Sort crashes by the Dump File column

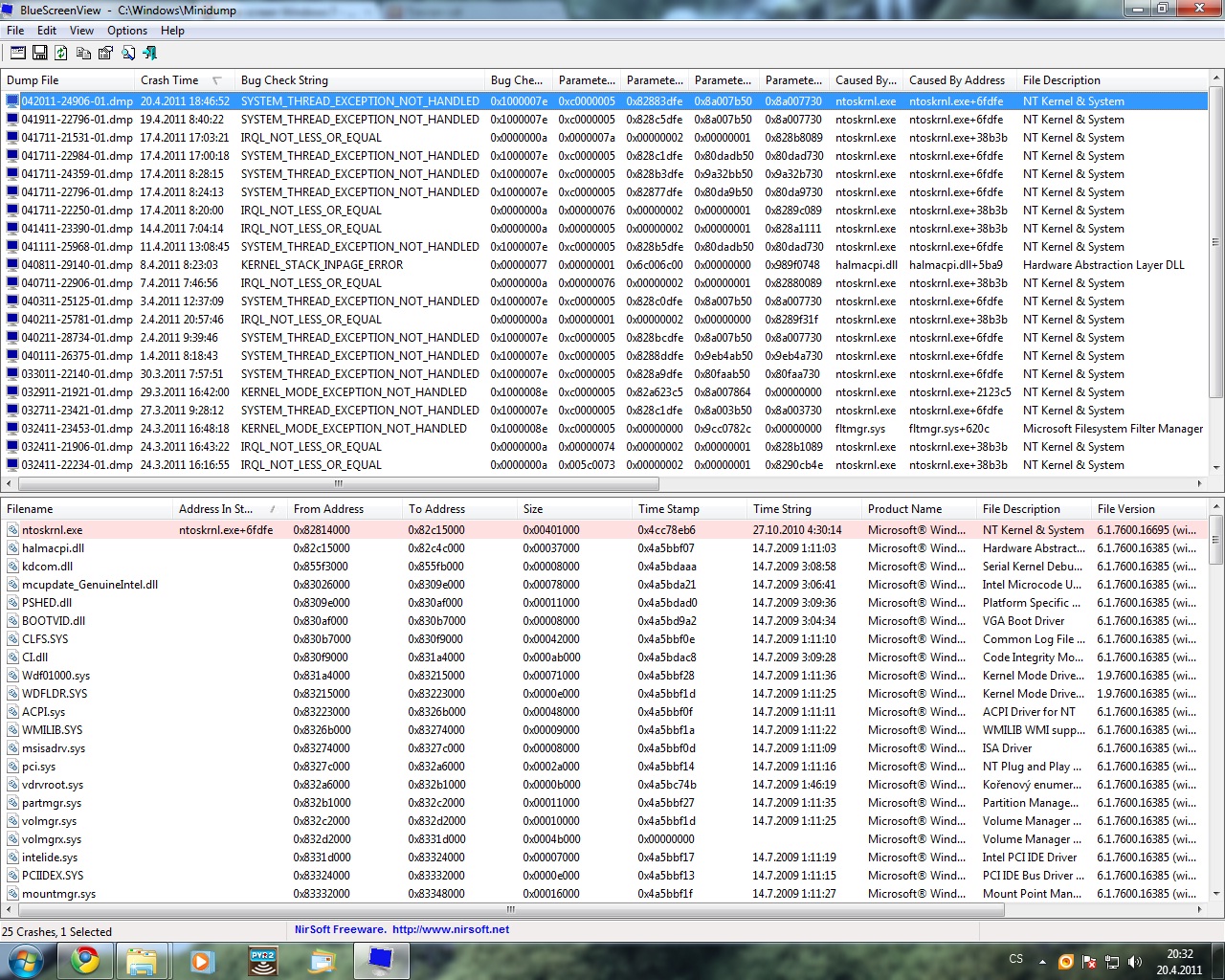[x=68, y=80]
